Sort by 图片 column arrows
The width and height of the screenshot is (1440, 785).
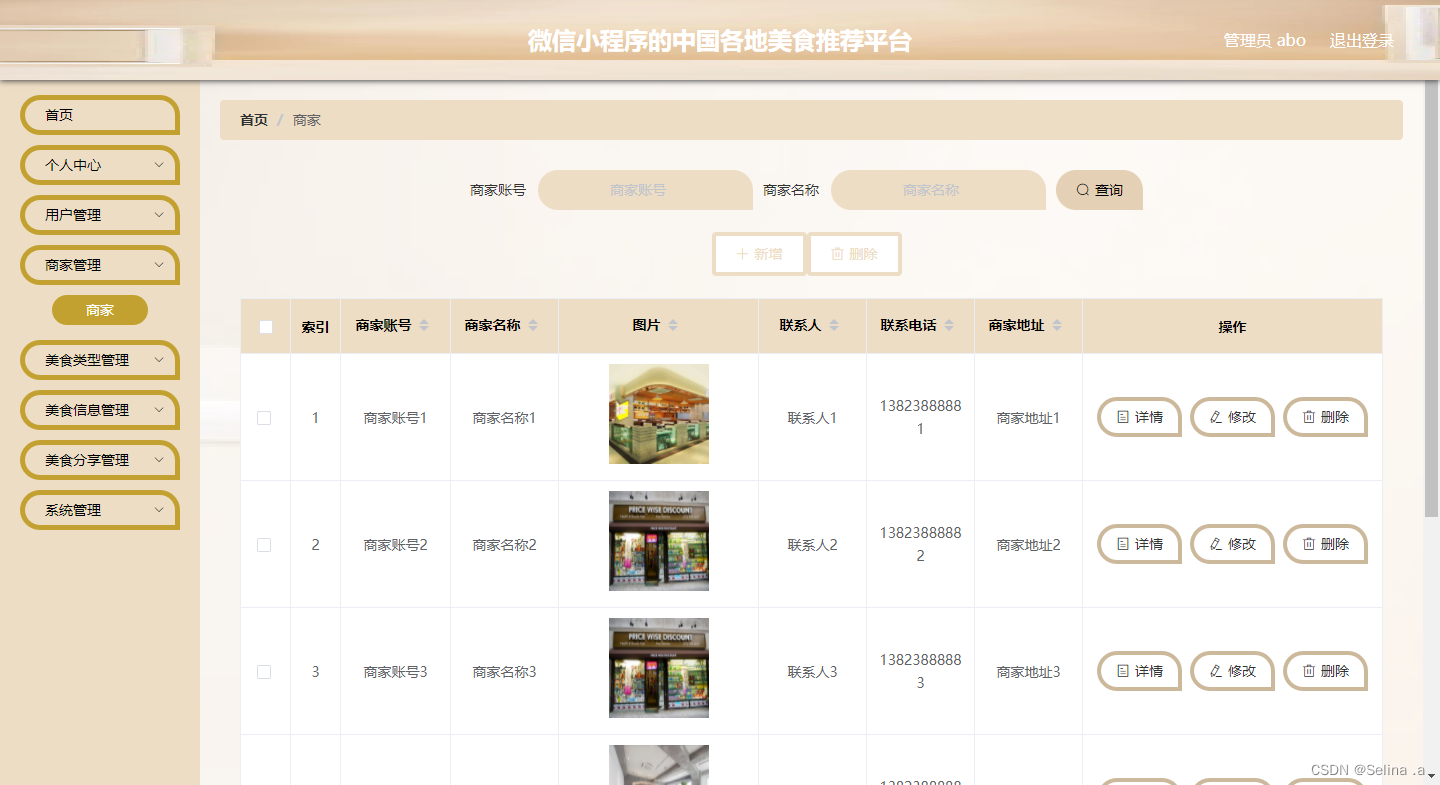(x=673, y=326)
